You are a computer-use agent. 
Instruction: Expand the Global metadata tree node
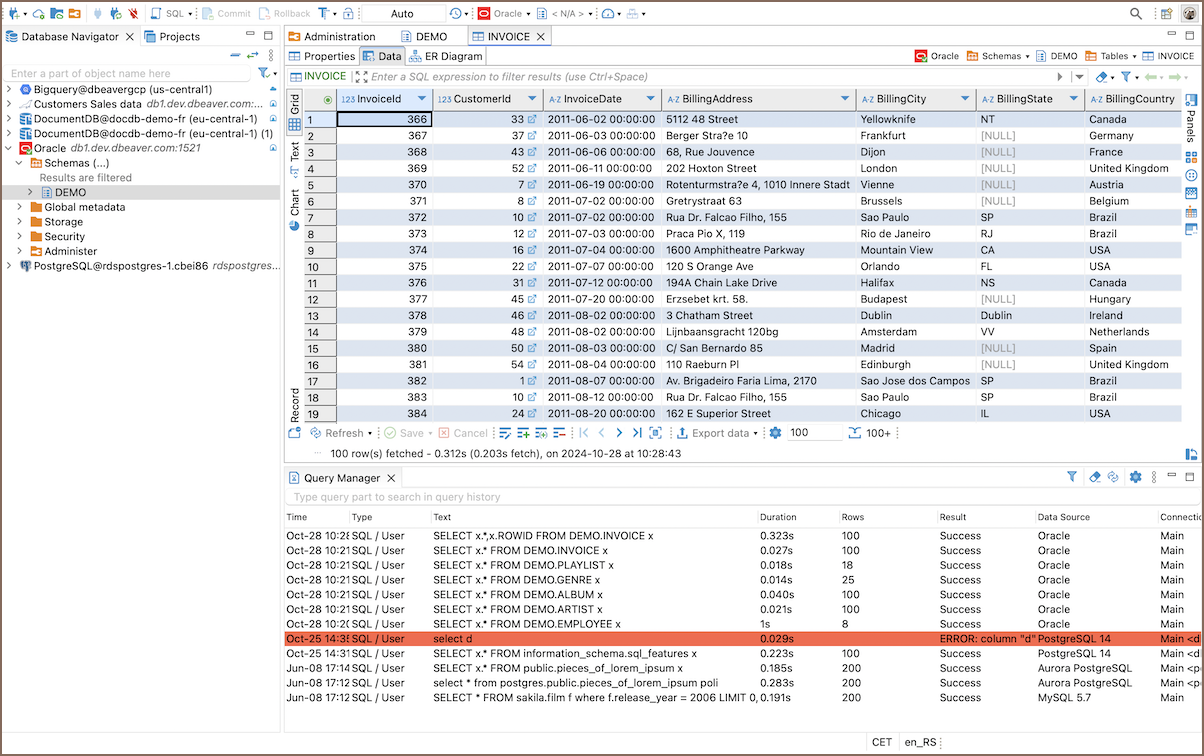[20, 207]
